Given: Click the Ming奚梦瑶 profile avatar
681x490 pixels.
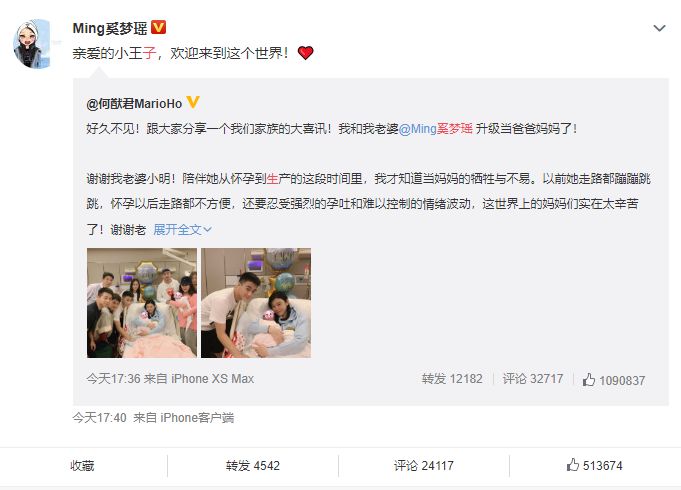Looking at the screenshot, I should pyautogui.click(x=32, y=43).
